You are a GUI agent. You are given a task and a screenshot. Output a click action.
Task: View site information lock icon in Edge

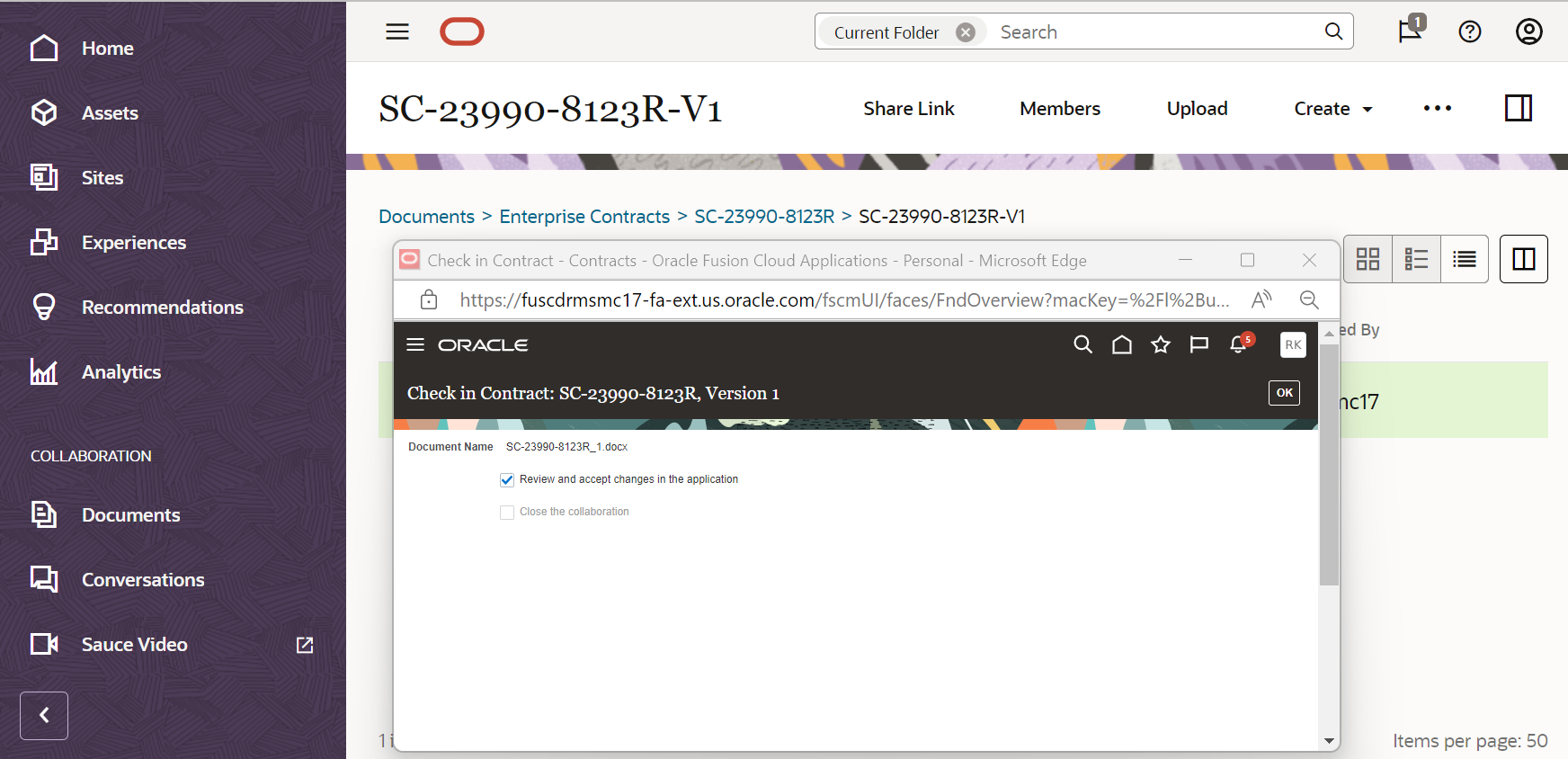pyautogui.click(x=429, y=299)
